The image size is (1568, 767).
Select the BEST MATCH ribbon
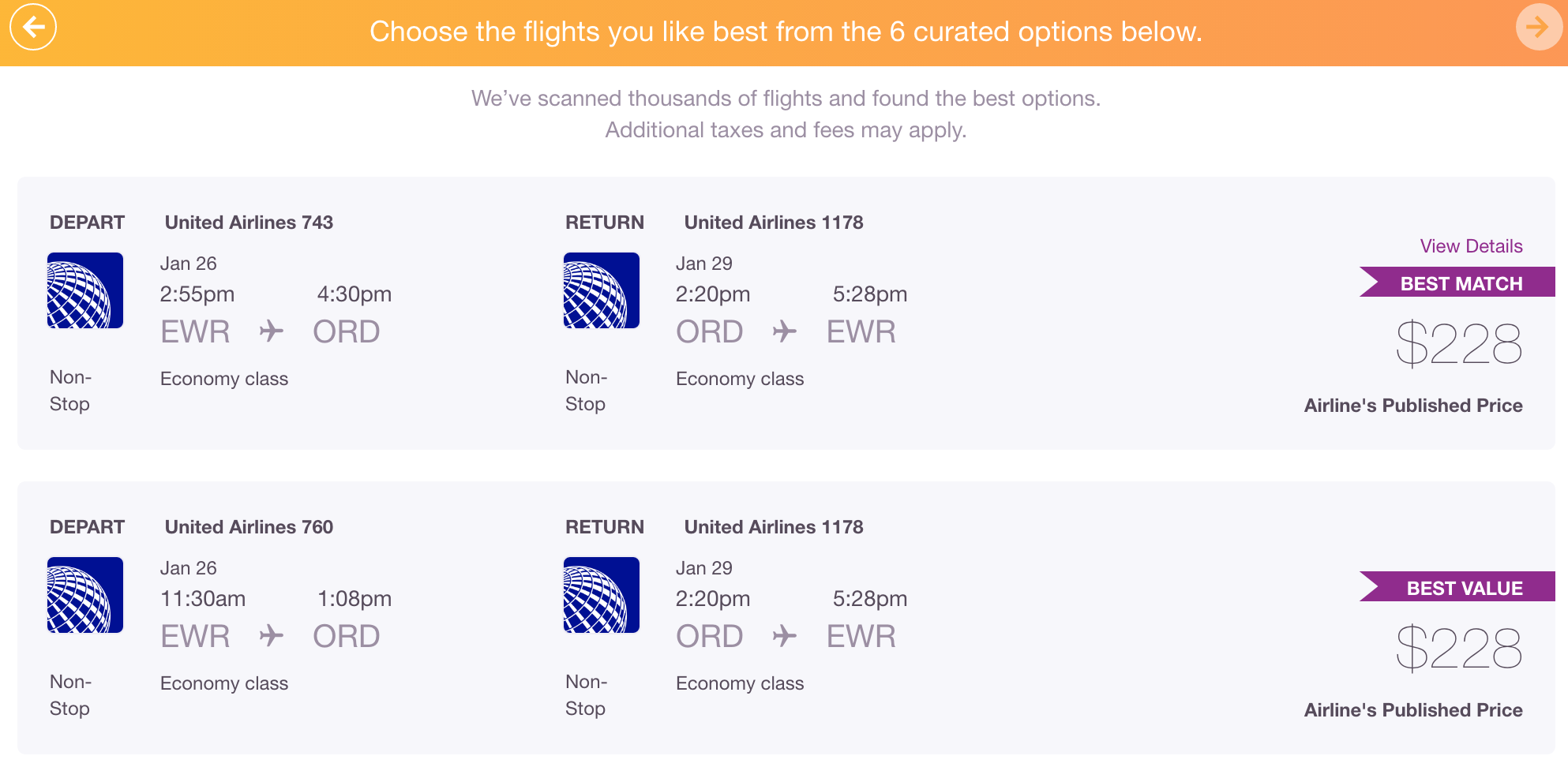1457,282
